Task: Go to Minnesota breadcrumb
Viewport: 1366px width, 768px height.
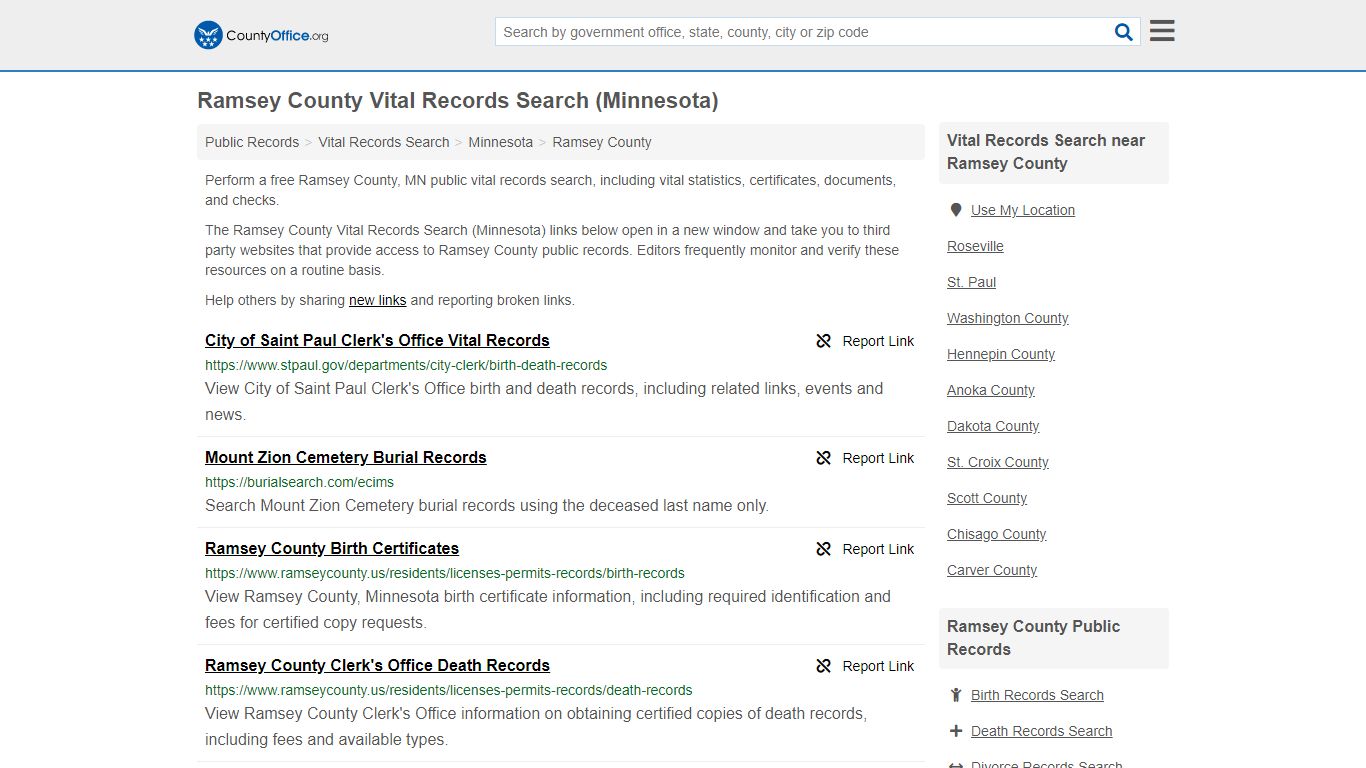Action: (500, 142)
